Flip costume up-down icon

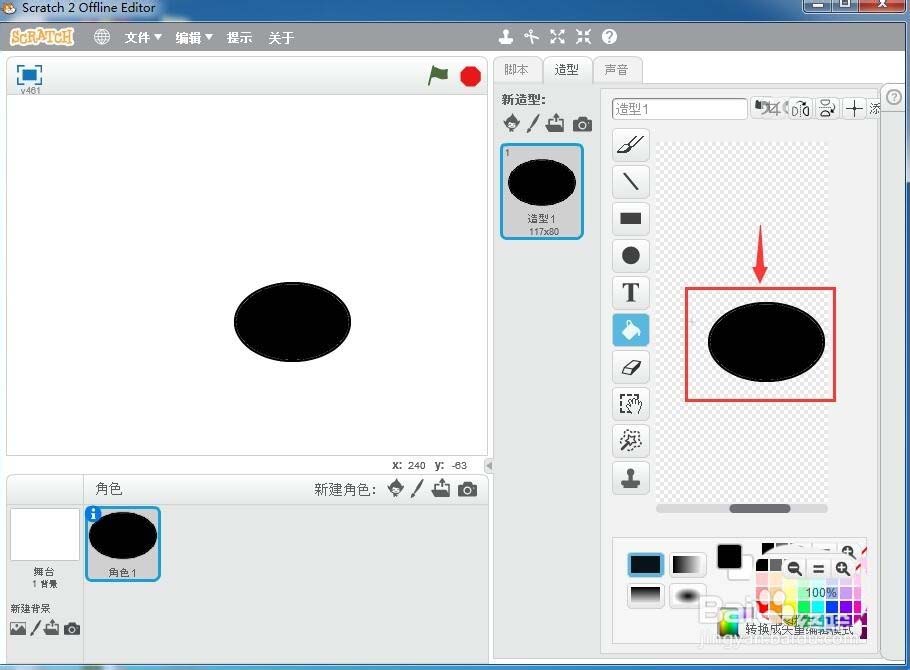click(827, 109)
